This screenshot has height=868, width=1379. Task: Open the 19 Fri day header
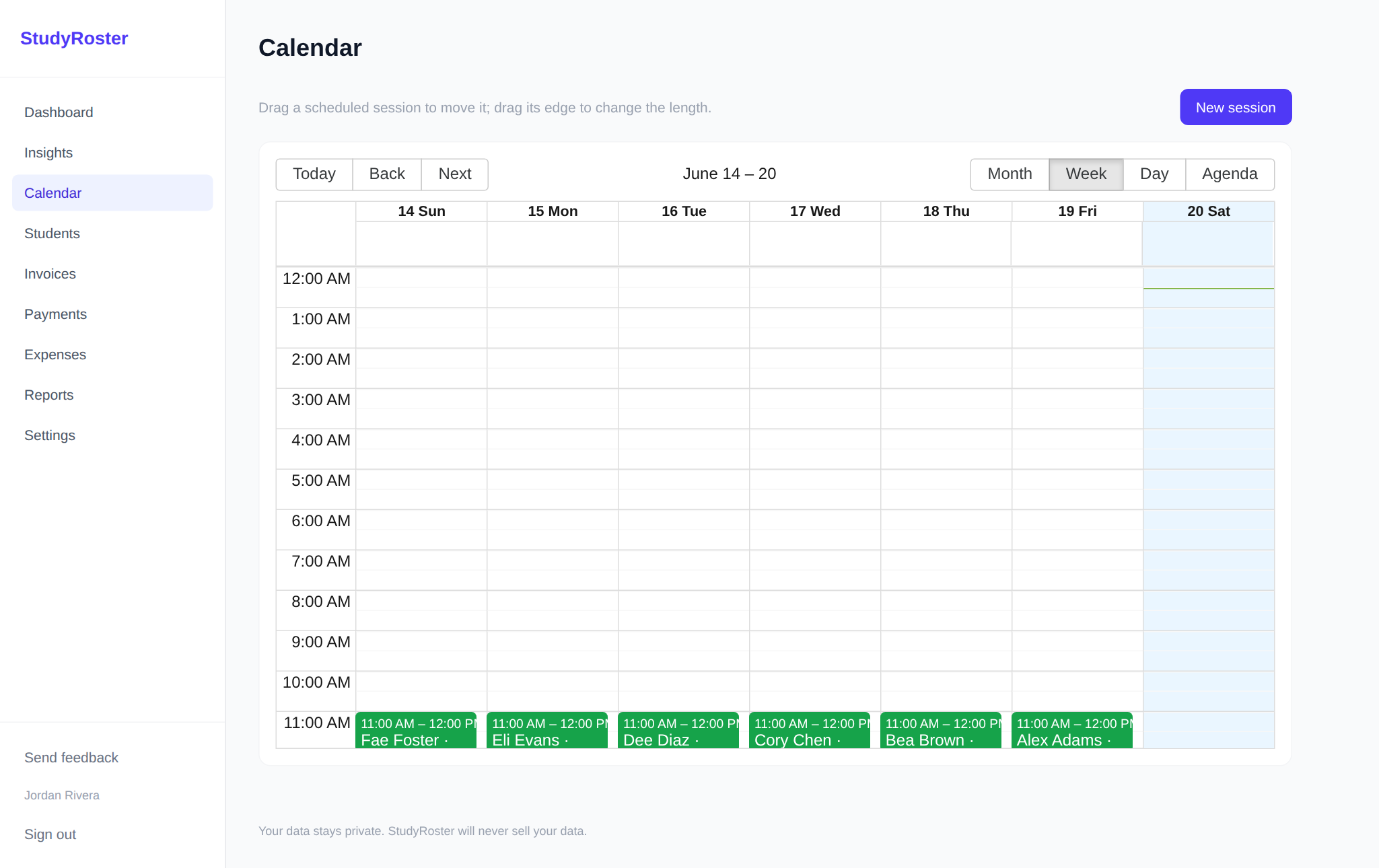pos(1077,211)
